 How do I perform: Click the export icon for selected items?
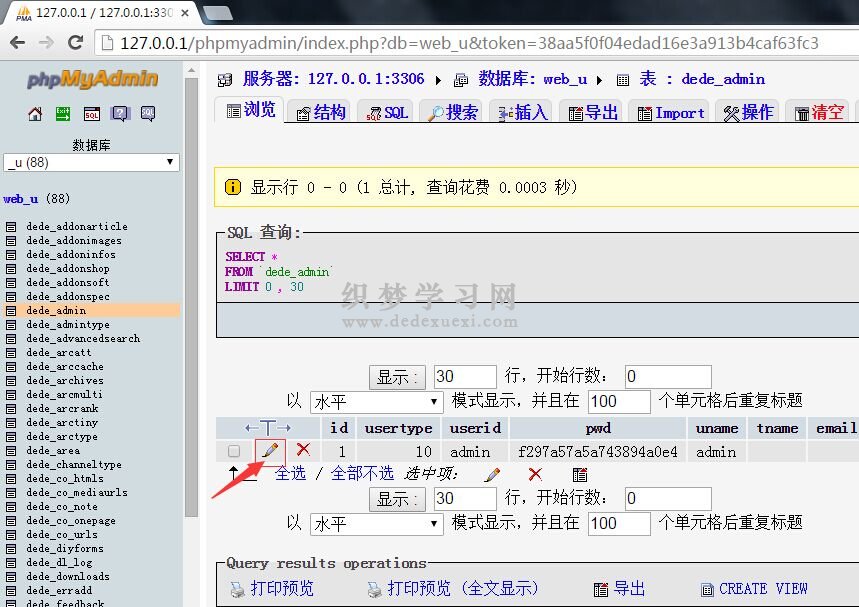[580, 474]
